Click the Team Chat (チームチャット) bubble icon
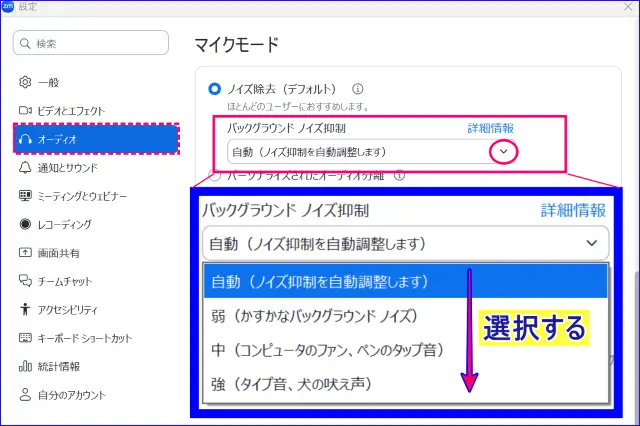 pos(25,281)
